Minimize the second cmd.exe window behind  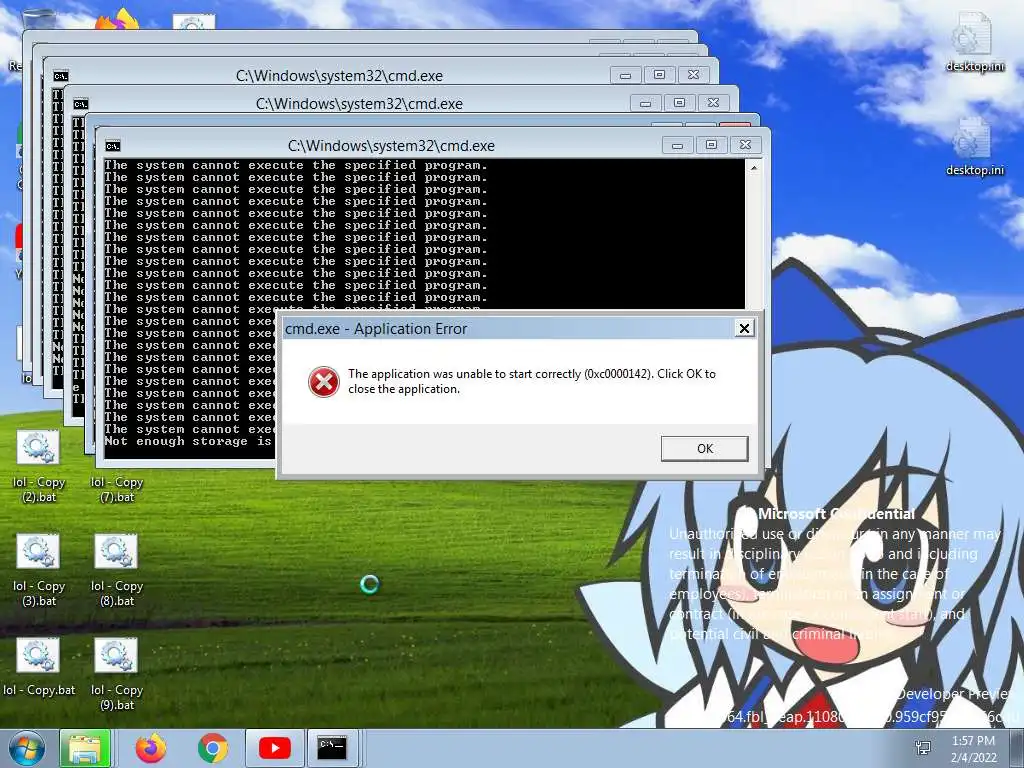click(645, 103)
